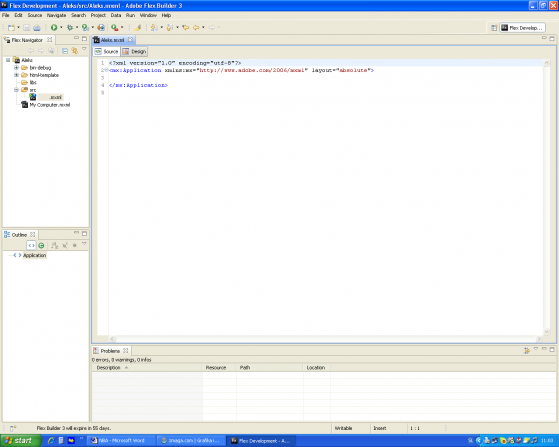Image resolution: width=559 pixels, height=447 pixels.
Task: Toggle Link with Editor in Flex Navigator
Action: (75, 51)
